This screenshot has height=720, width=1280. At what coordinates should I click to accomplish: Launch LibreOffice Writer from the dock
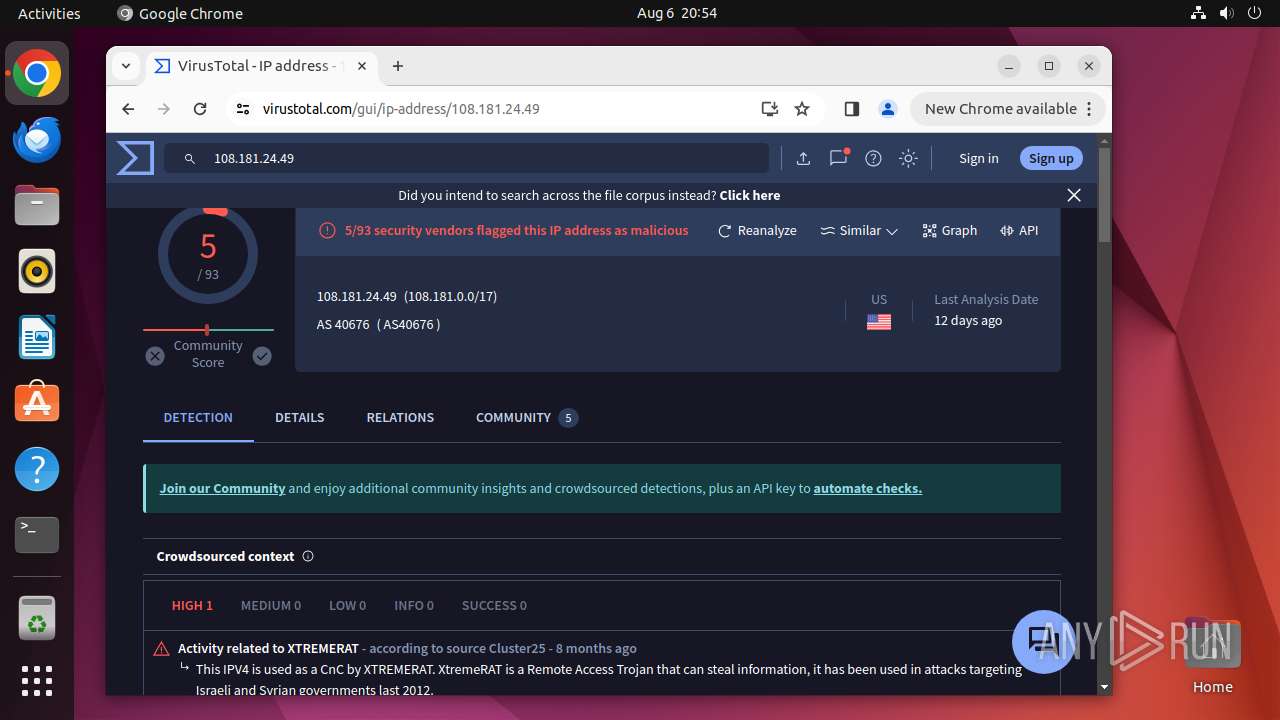(x=37, y=337)
